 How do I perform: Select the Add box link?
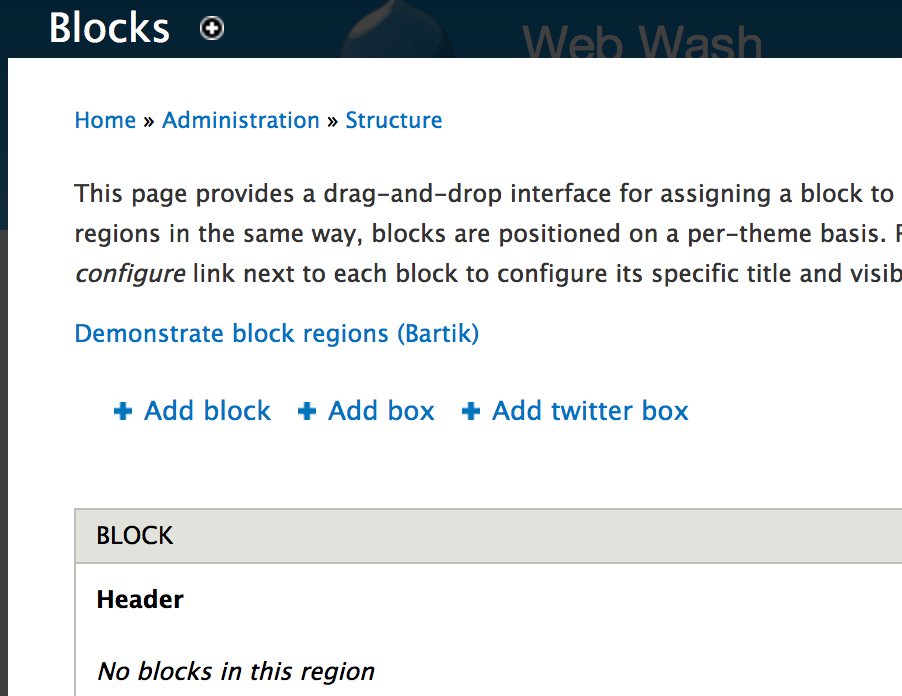point(381,410)
